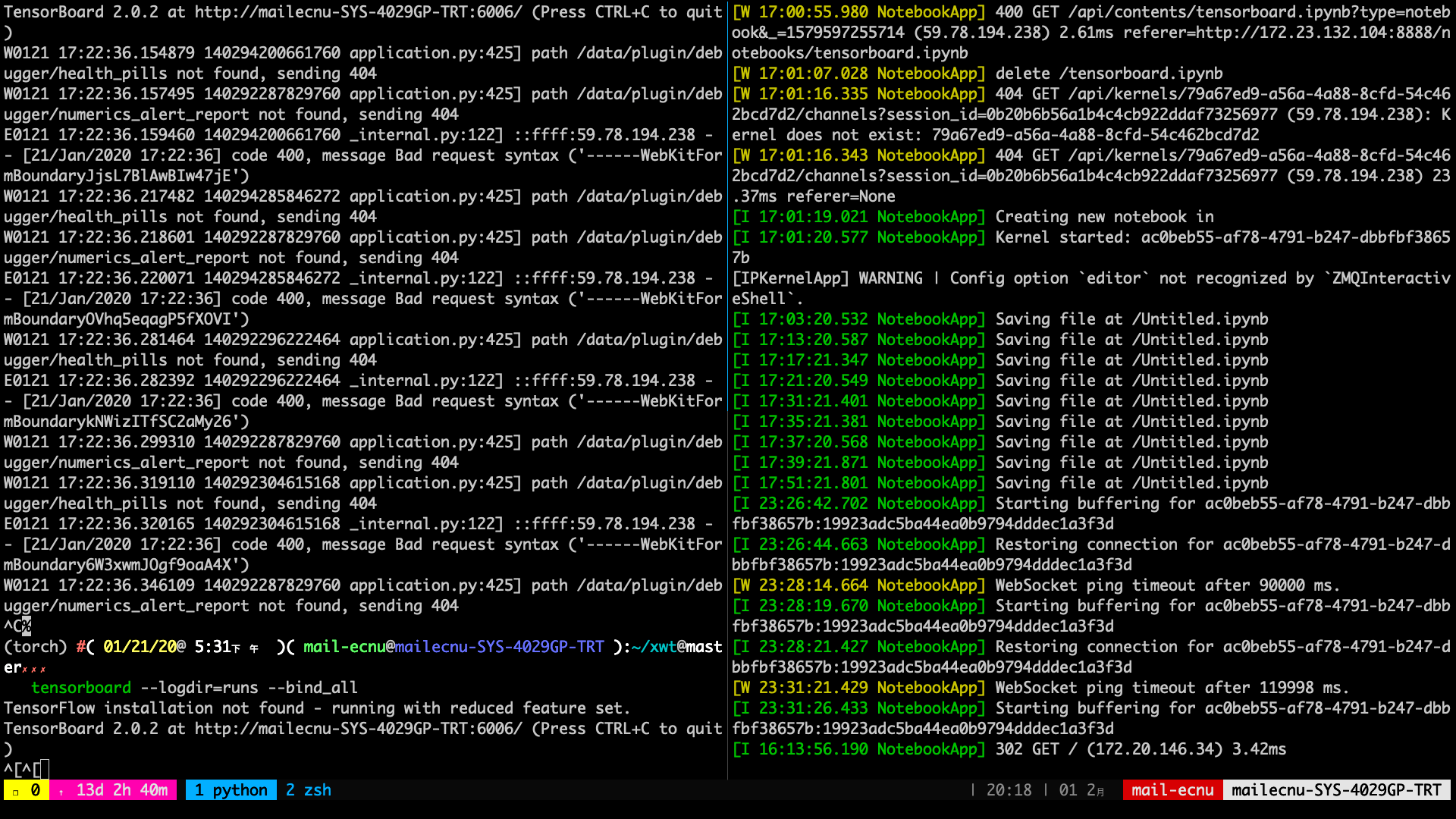Image resolution: width=1456 pixels, height=819 pixels.
Task: Select the '1 python' tmux window tab
Action: [231, 790]
